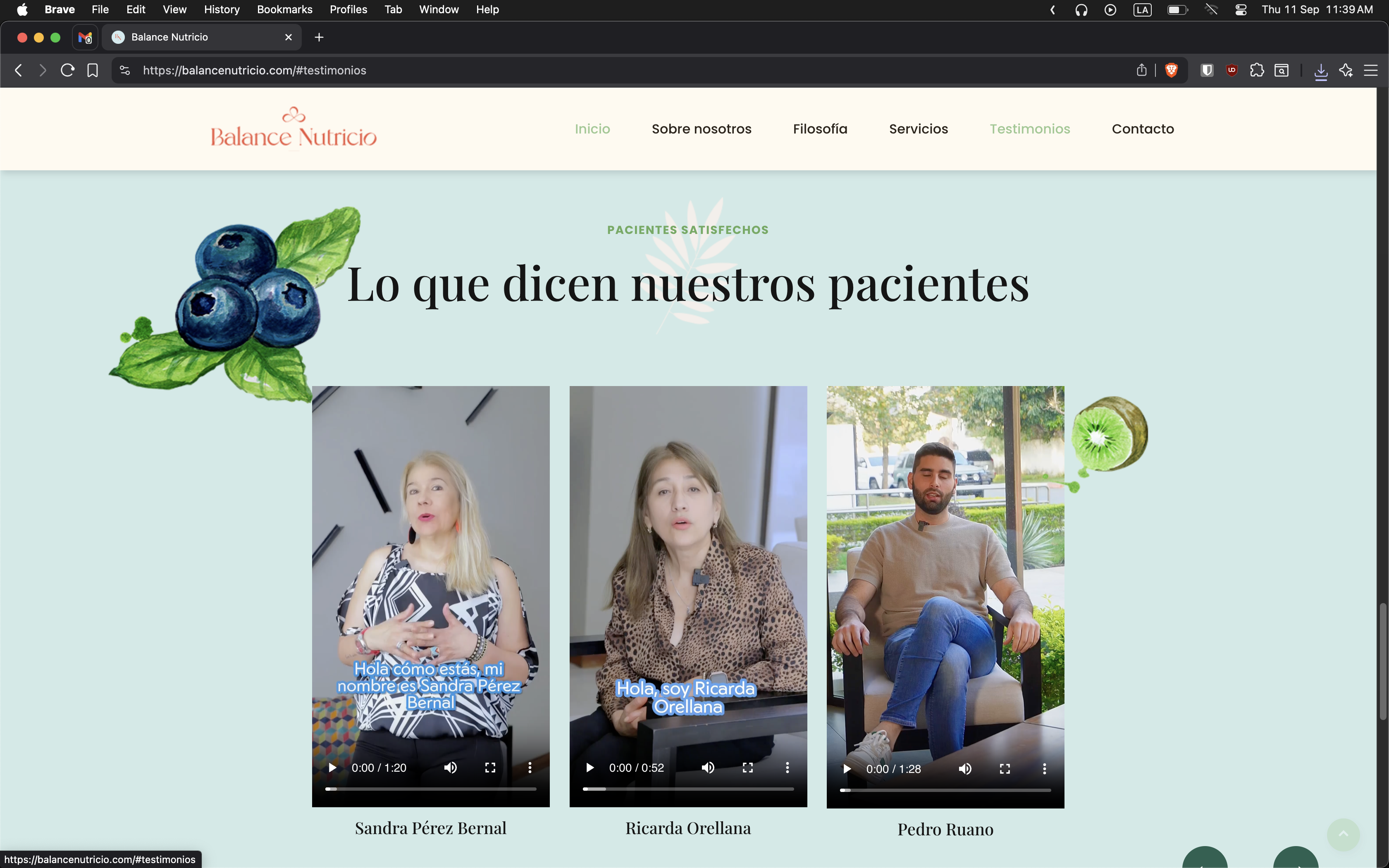This screenshot has height=868, width=1389.
Task: Expand options menu on Pedro Ruano's video
Action: coord(1044,769)
